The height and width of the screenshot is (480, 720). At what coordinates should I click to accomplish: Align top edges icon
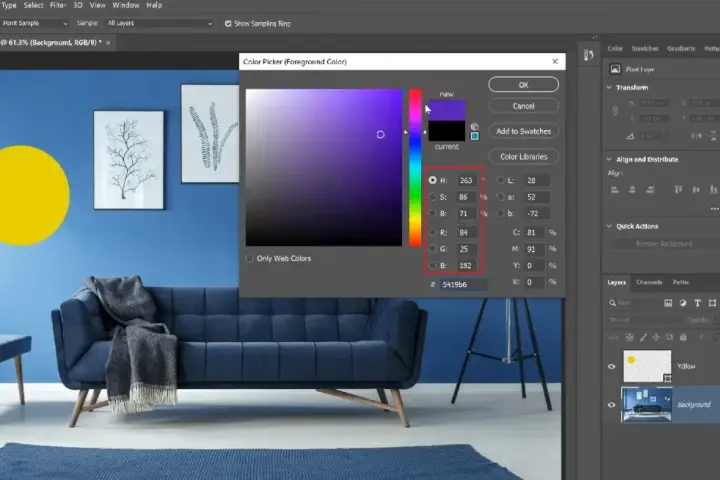point(678,189)
